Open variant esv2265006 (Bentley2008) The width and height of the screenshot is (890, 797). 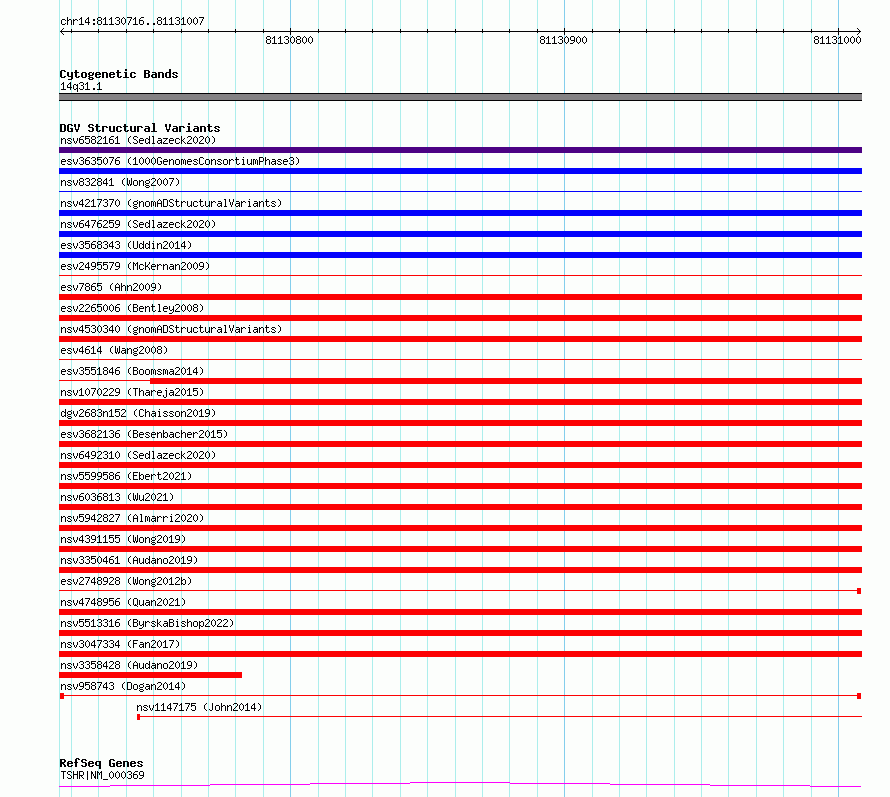[132, 308]
